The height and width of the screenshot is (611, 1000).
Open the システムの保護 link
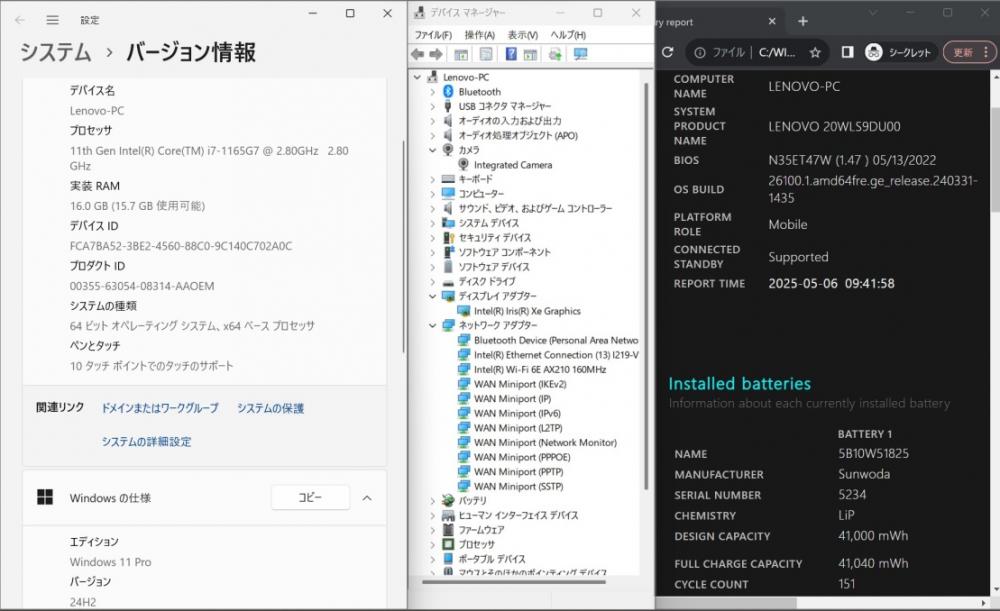click(x=270, y=408)
